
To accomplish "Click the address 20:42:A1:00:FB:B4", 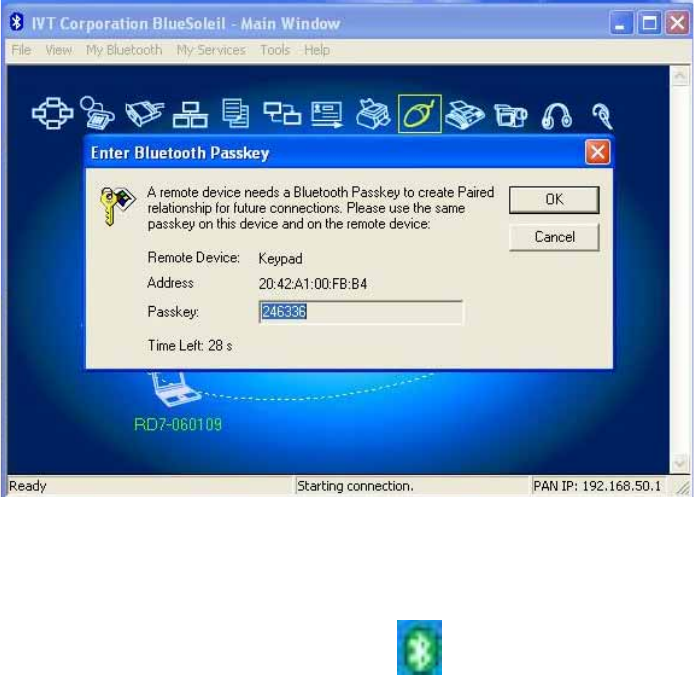I will [312, 284].
